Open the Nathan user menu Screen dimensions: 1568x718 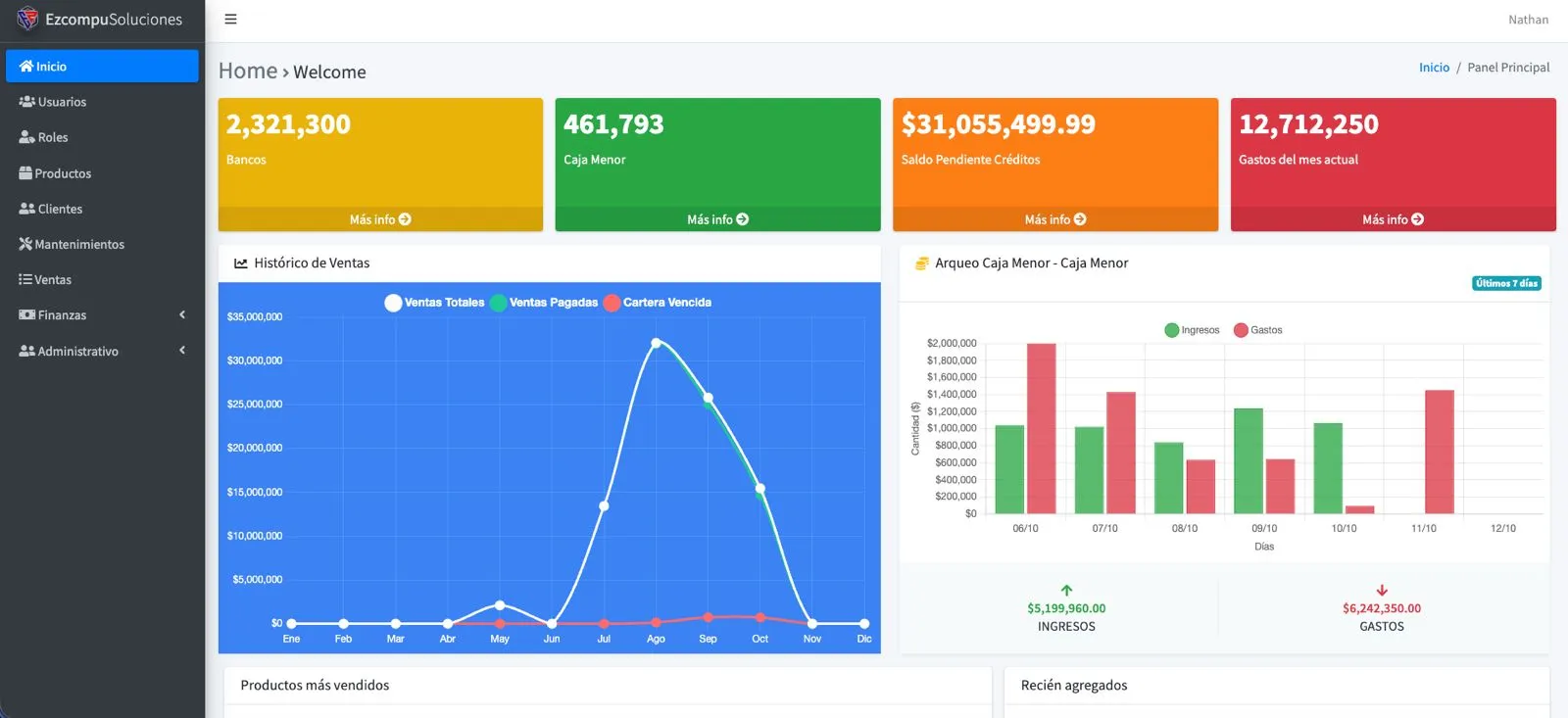[x=1528, y=20]
